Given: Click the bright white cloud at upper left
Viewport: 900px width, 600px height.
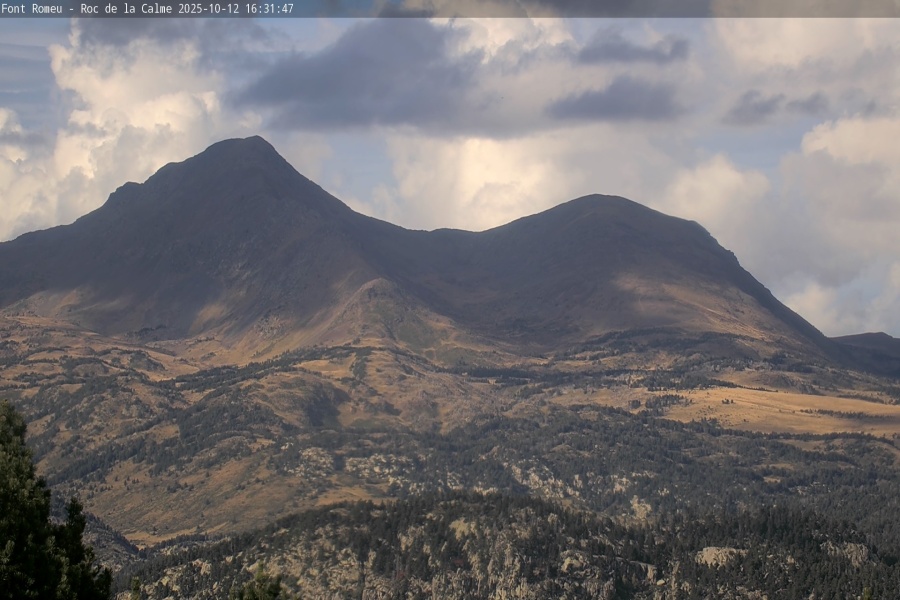Looking at the screenshot, I should click(120, 110).
